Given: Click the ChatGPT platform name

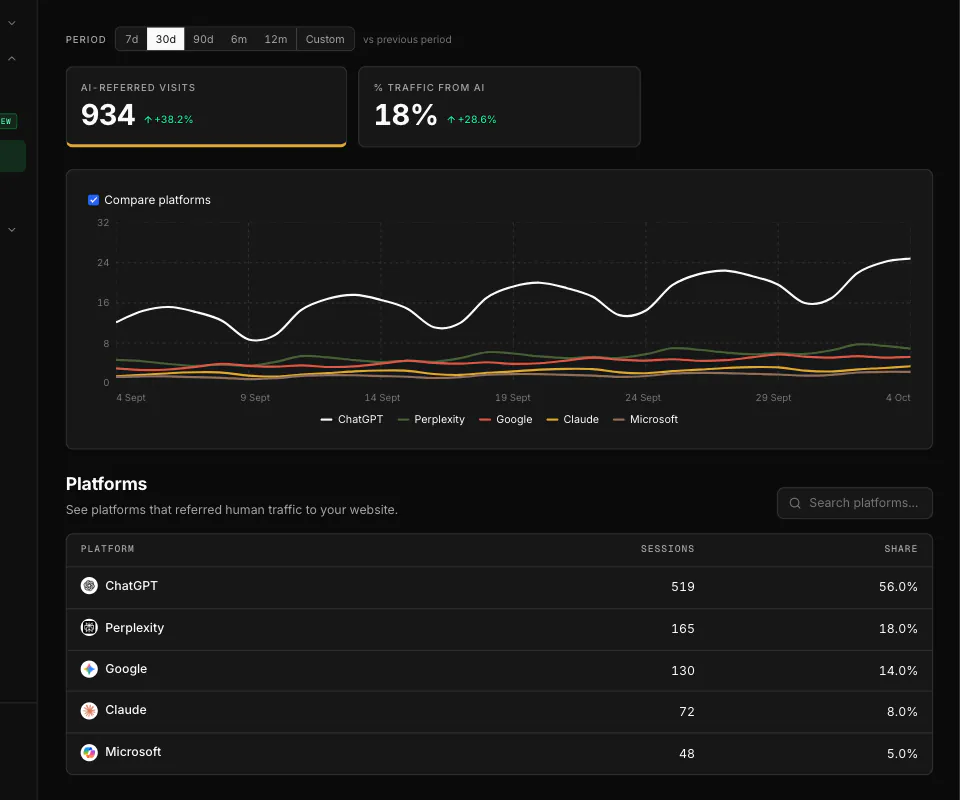Looking at the screenshot, I should pos(131,586).
